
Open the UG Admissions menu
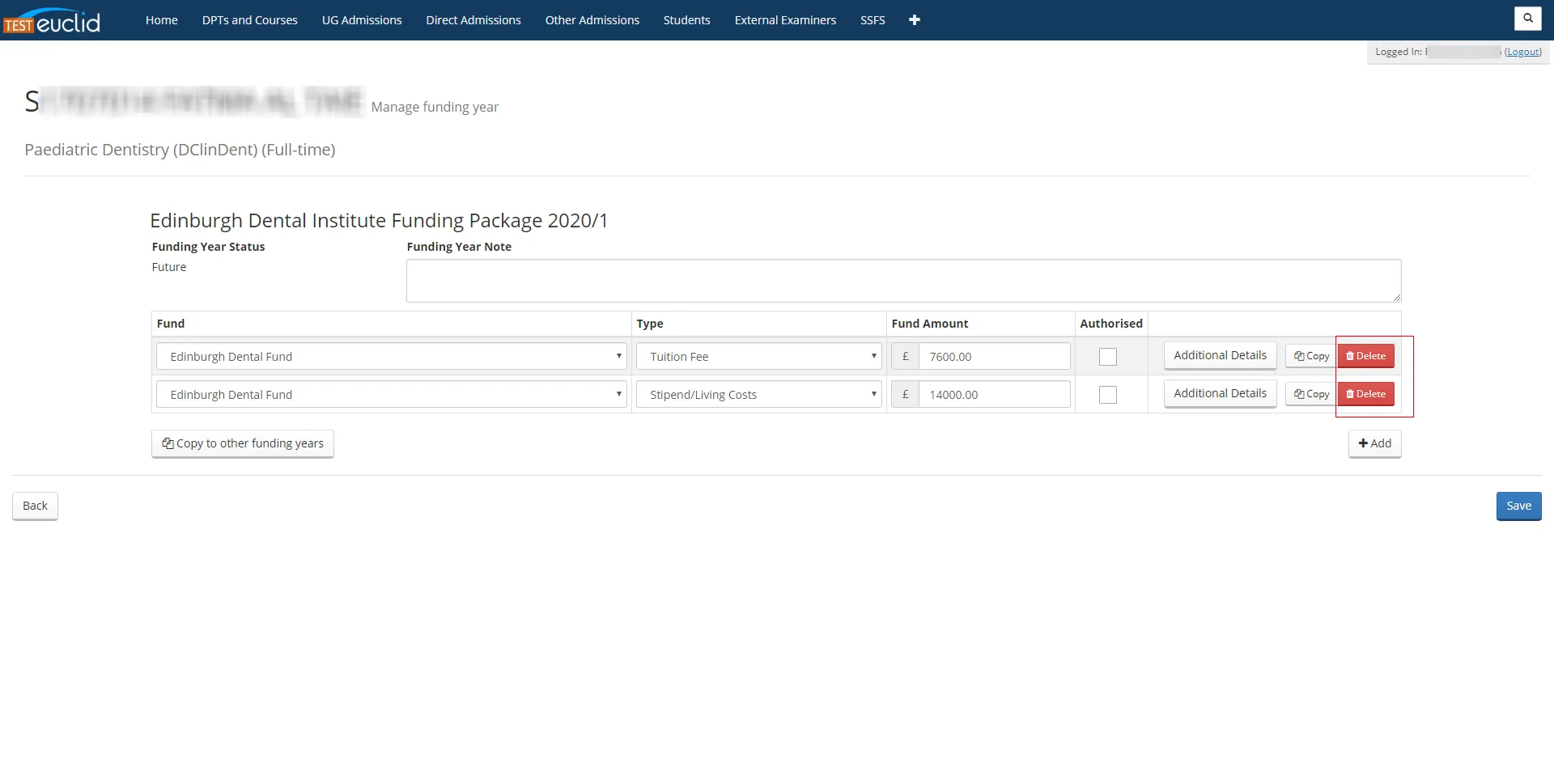point(362,20)
